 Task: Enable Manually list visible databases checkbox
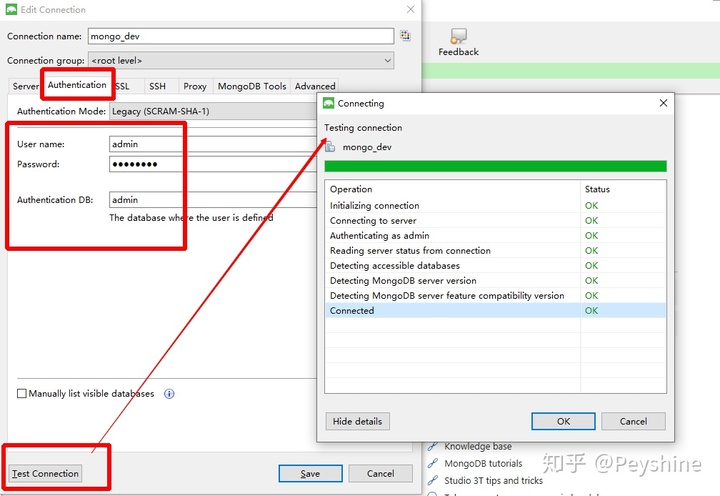[22, 394]
